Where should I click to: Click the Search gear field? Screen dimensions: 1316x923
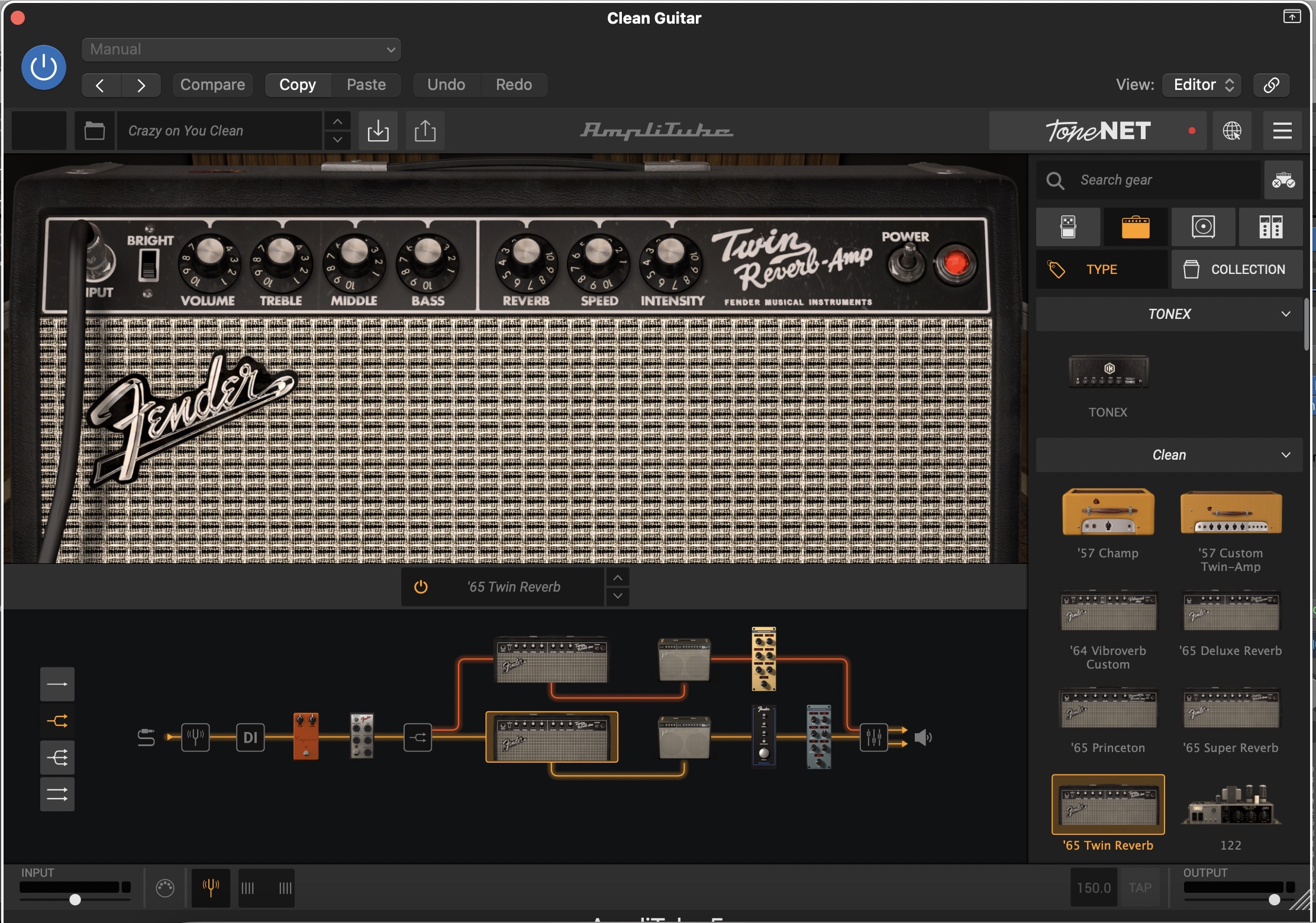click(x=1148, y=180)
